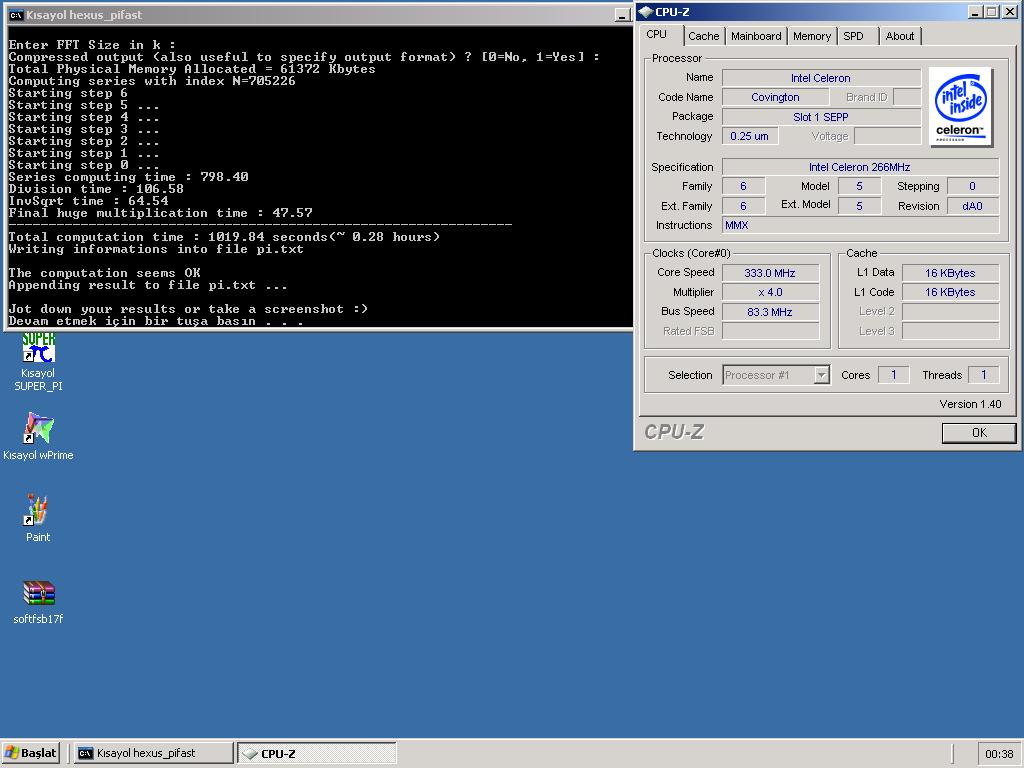
Task: Click the Core Speed 333.0 MHz value
Action: tap(770, 273)
